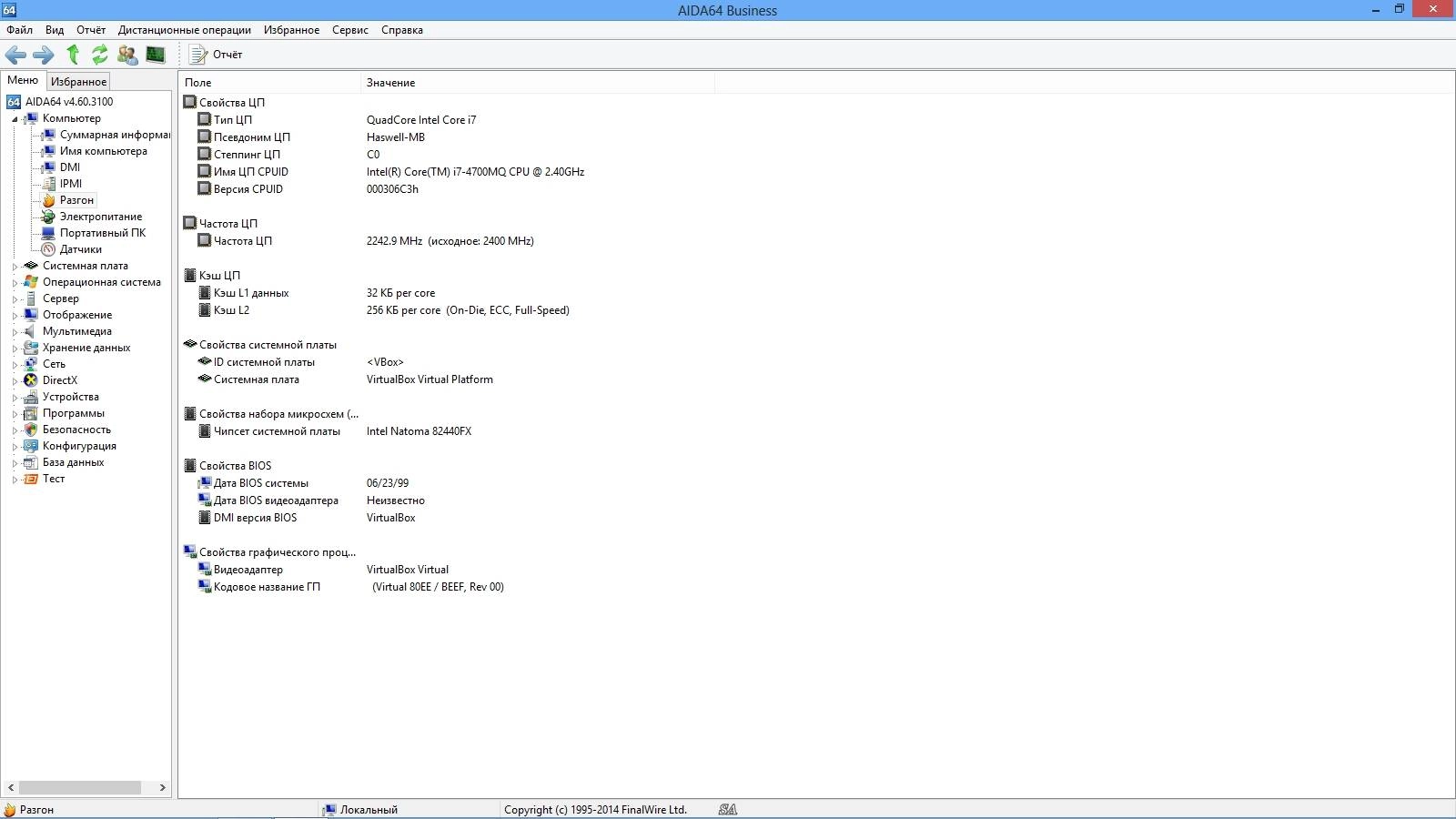Image resolution: width=1456 pixels, height=819 pixels.
Task: Switch to the Избранное tab in sidebar
Action: coord(78,81)
